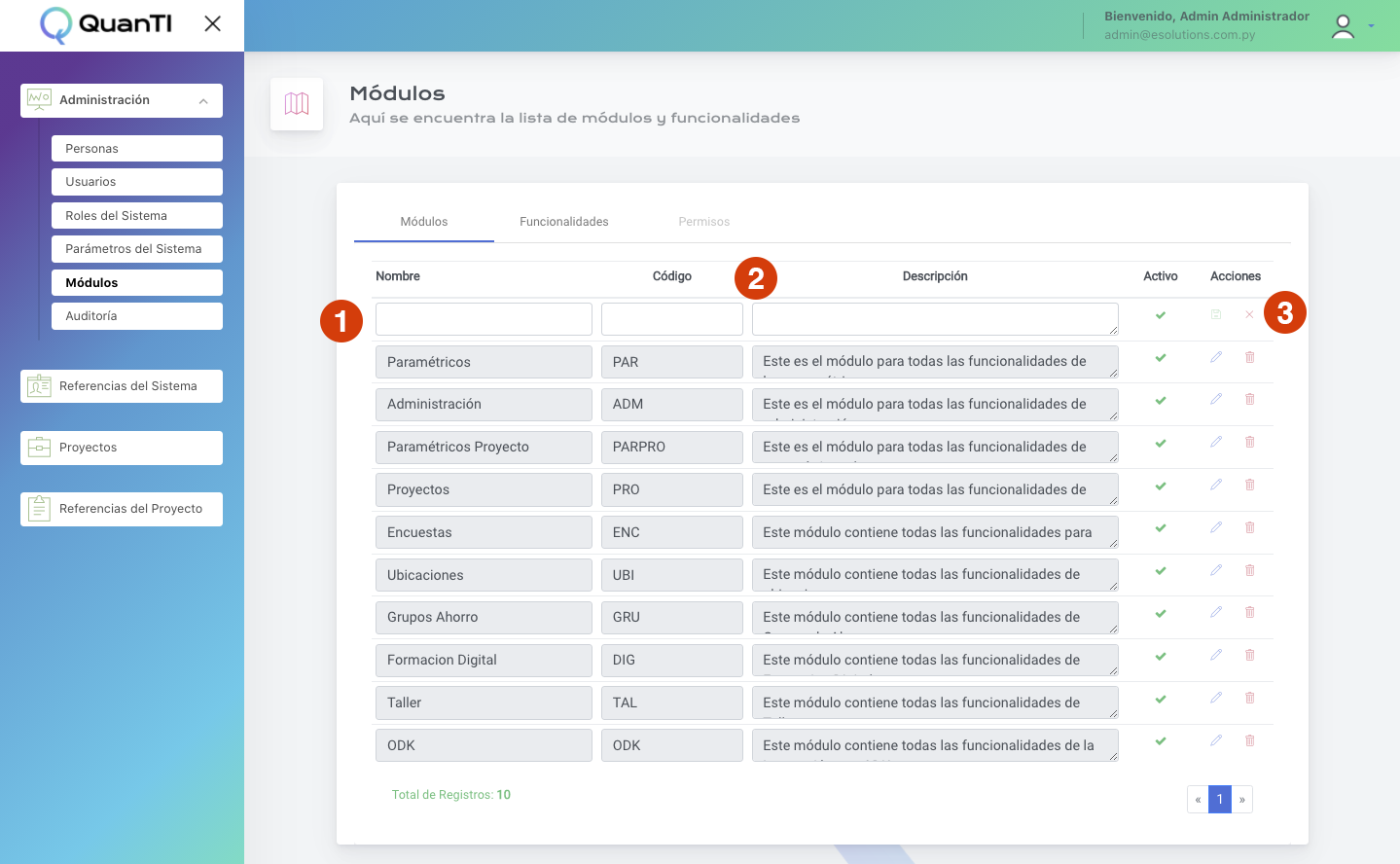The width and height of the screenshot is (1400, 864).
Task: Click the Referencias del Sistema icon
Action: pos(39,386)
